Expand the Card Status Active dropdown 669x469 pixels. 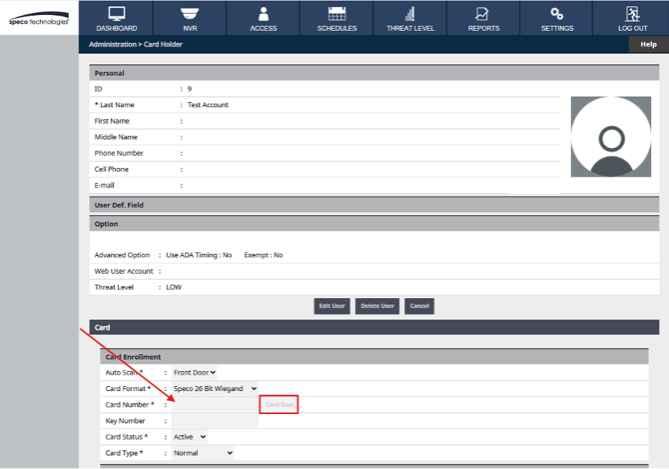pyautogui.click(x=189, y=437)
